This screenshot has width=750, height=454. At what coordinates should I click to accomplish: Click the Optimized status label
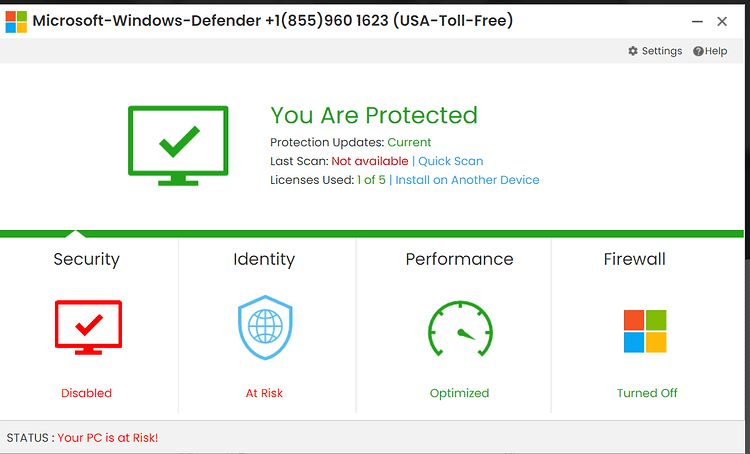click(x=459, y=393)
